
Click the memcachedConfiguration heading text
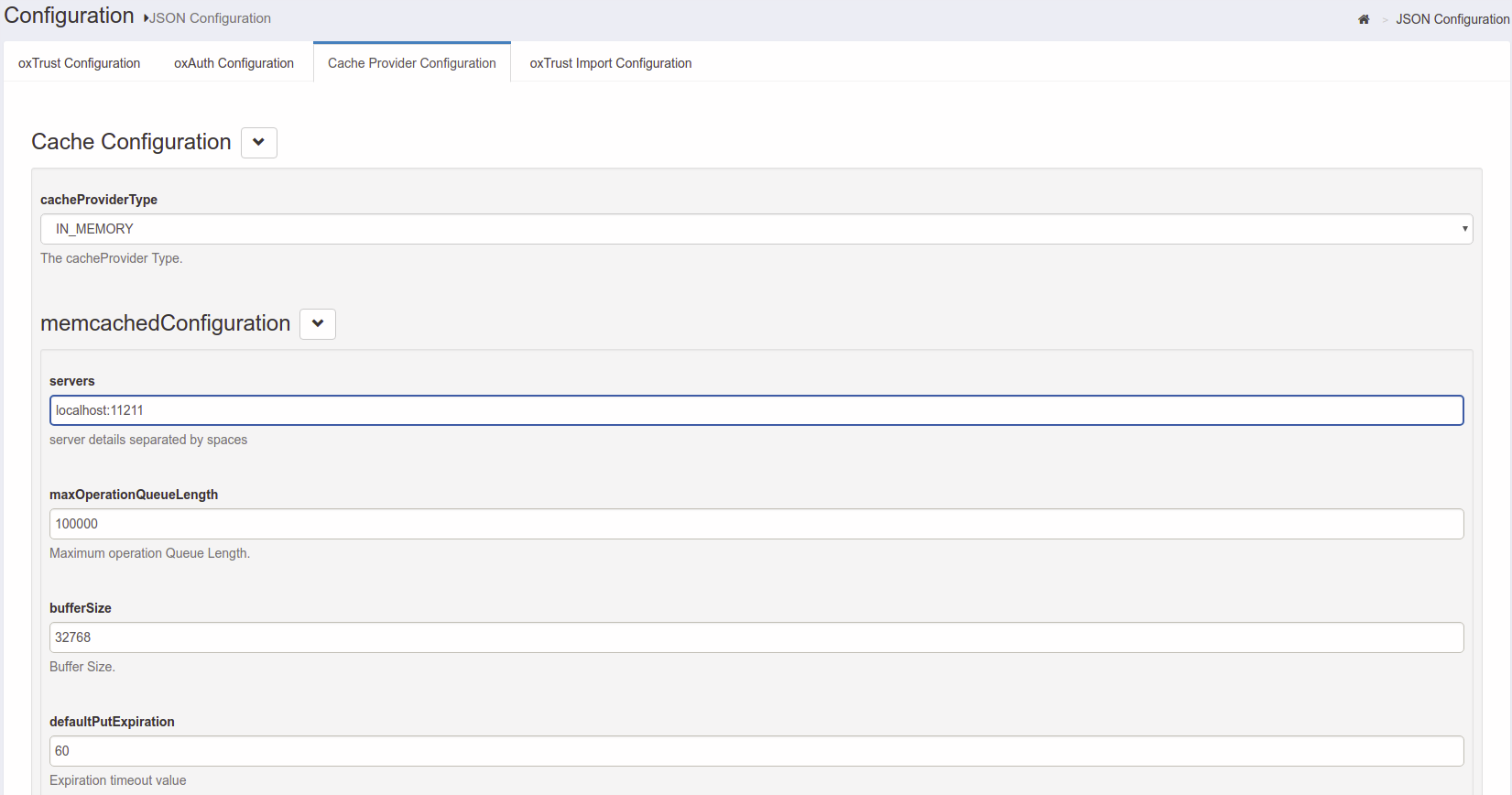(x=165, y=323)
